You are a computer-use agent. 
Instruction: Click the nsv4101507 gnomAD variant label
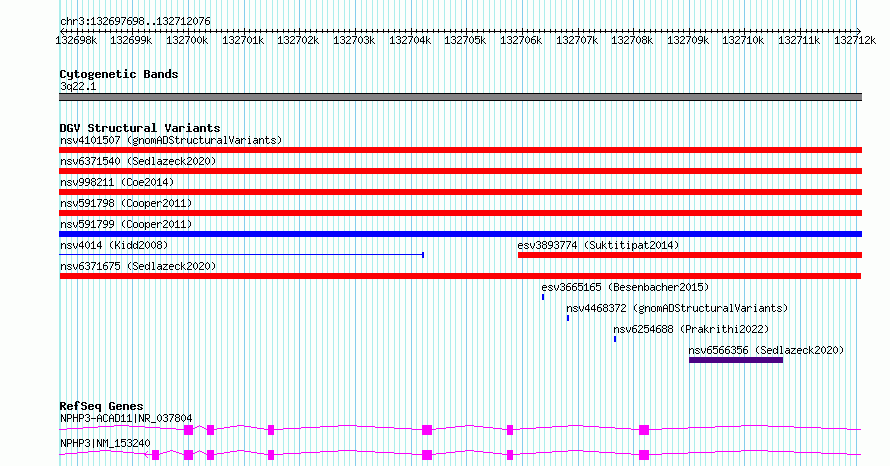tap(171, 140)
